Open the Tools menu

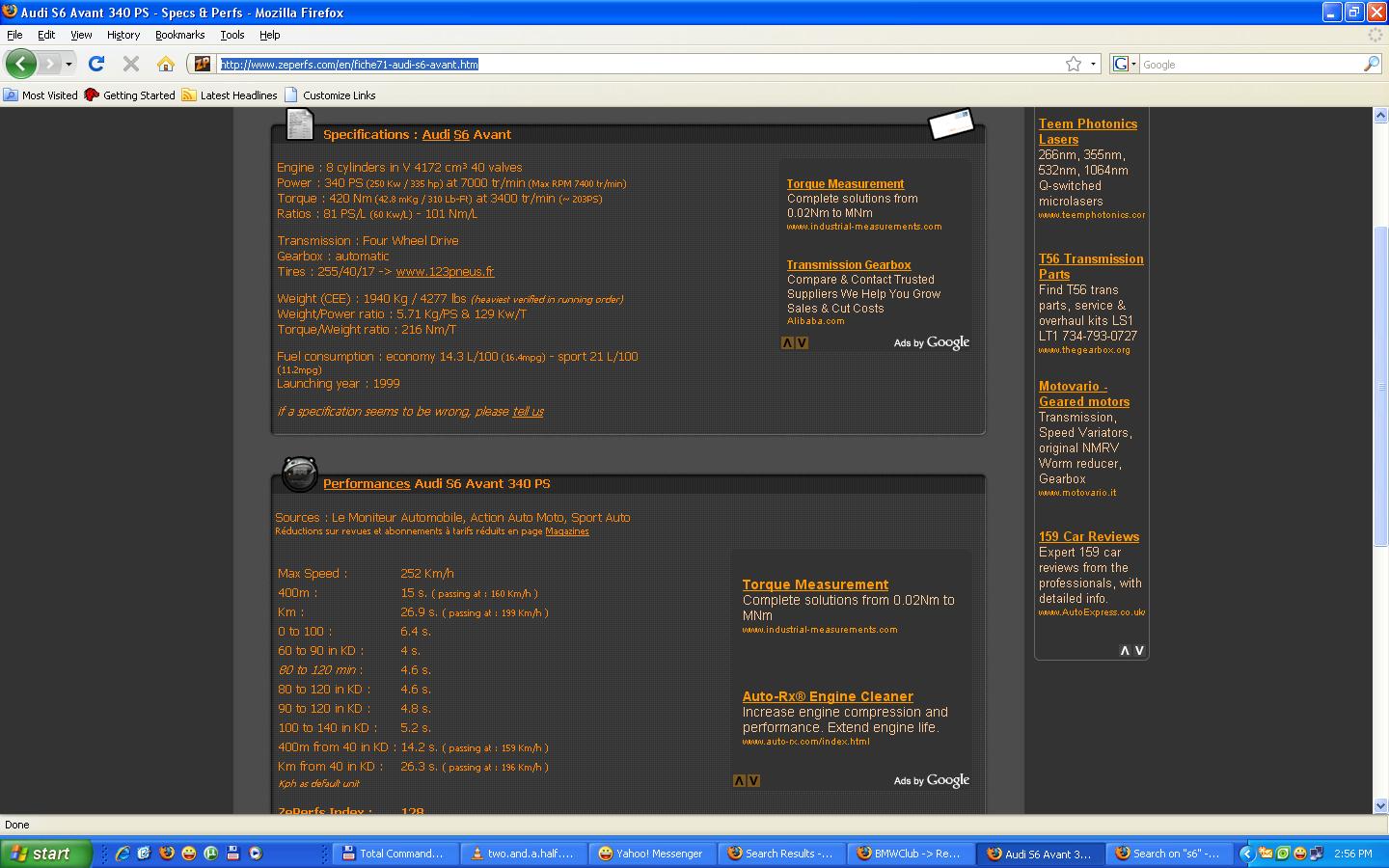(x=232, y=35)
